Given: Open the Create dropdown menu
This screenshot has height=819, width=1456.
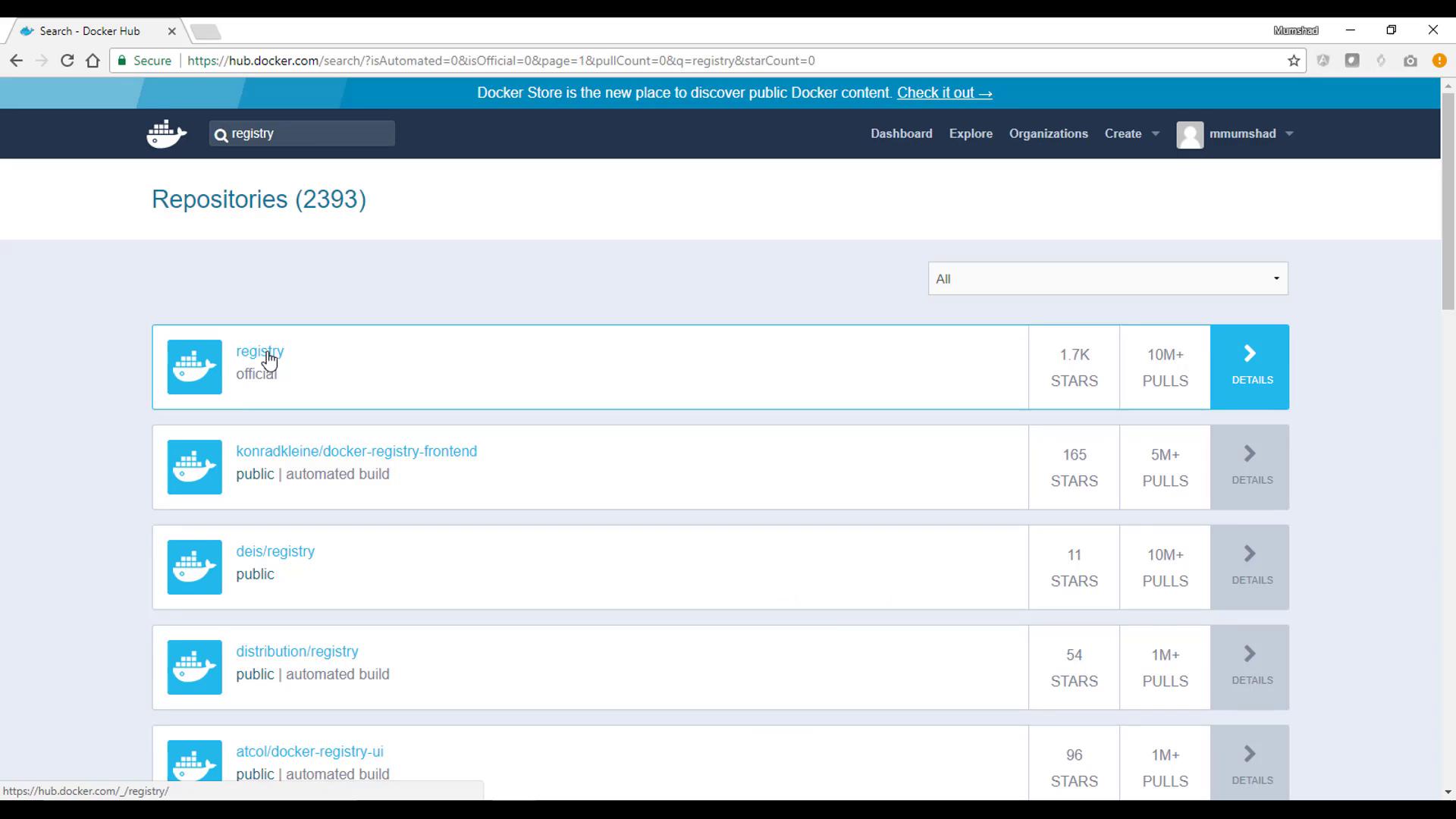Looking at the screenshot, I should [x=1131, y=133].
